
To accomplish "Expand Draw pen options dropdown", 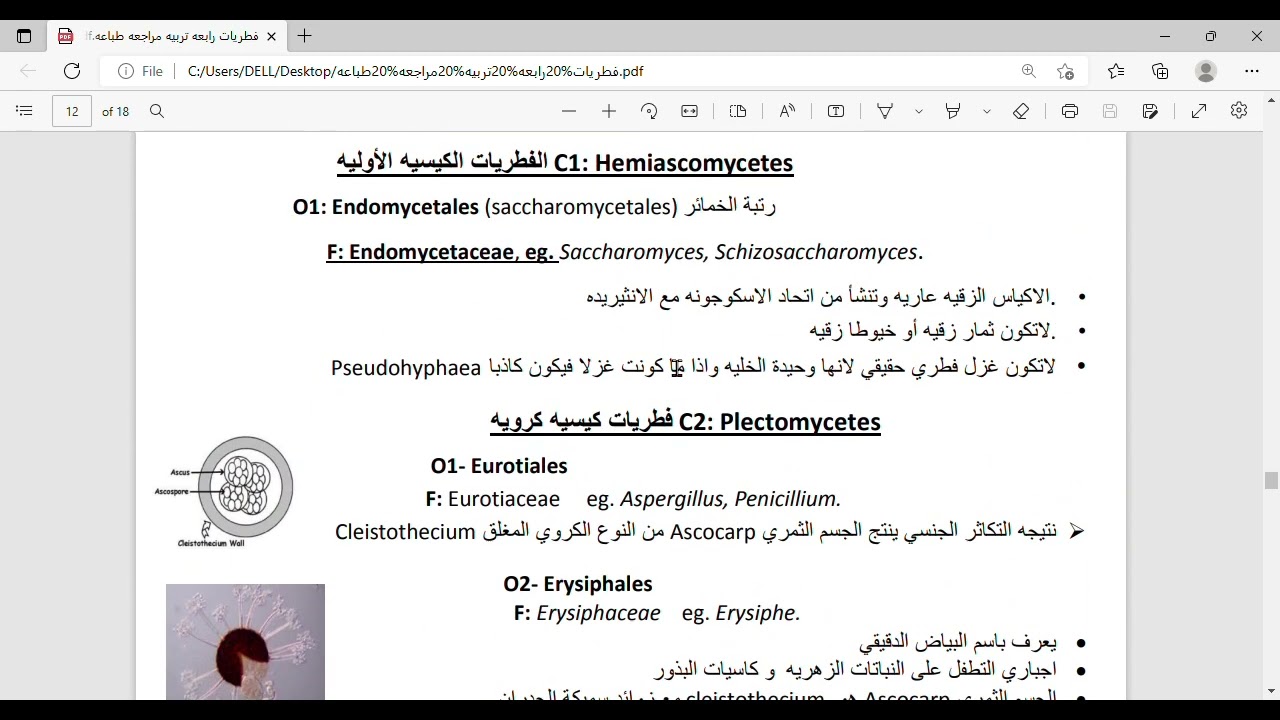I will (918, 111).
